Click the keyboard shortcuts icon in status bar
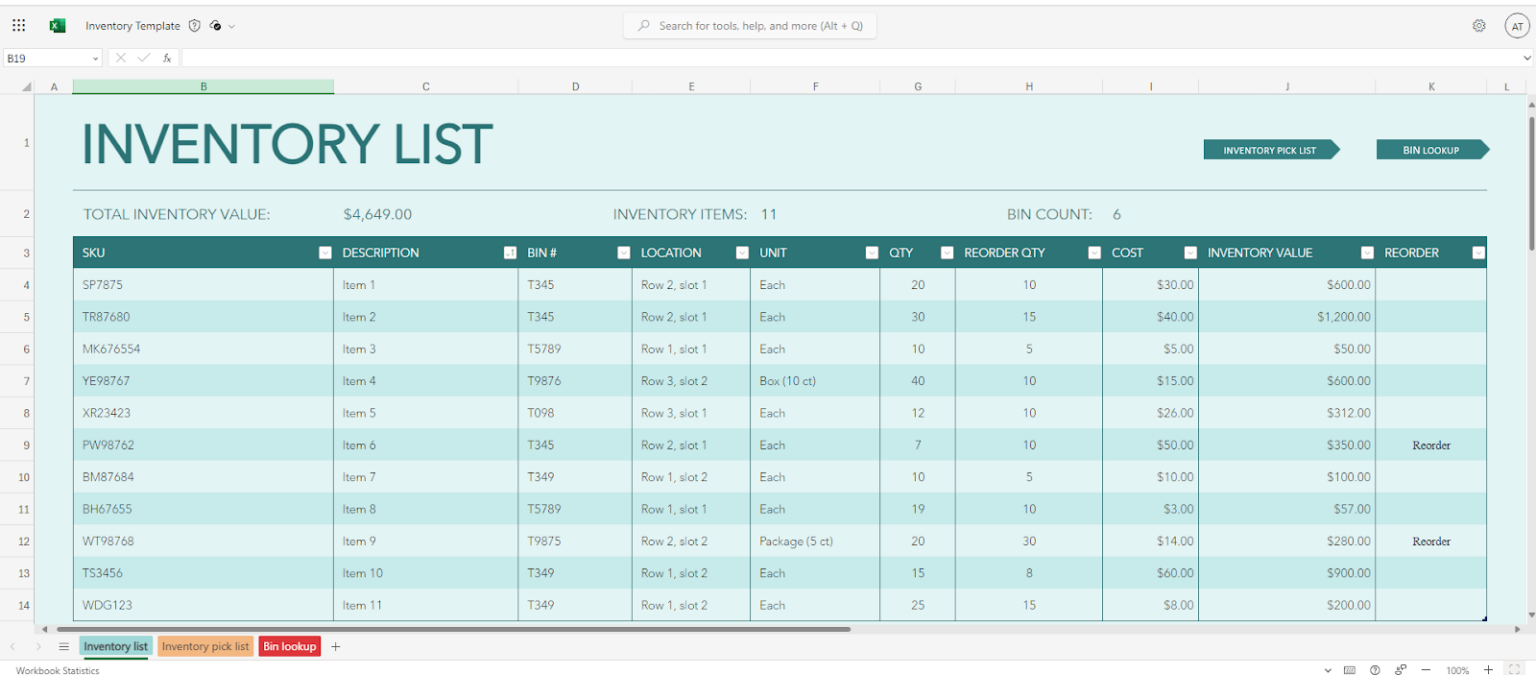This screenshot has height=675, width=1536. coord(1351,670)
